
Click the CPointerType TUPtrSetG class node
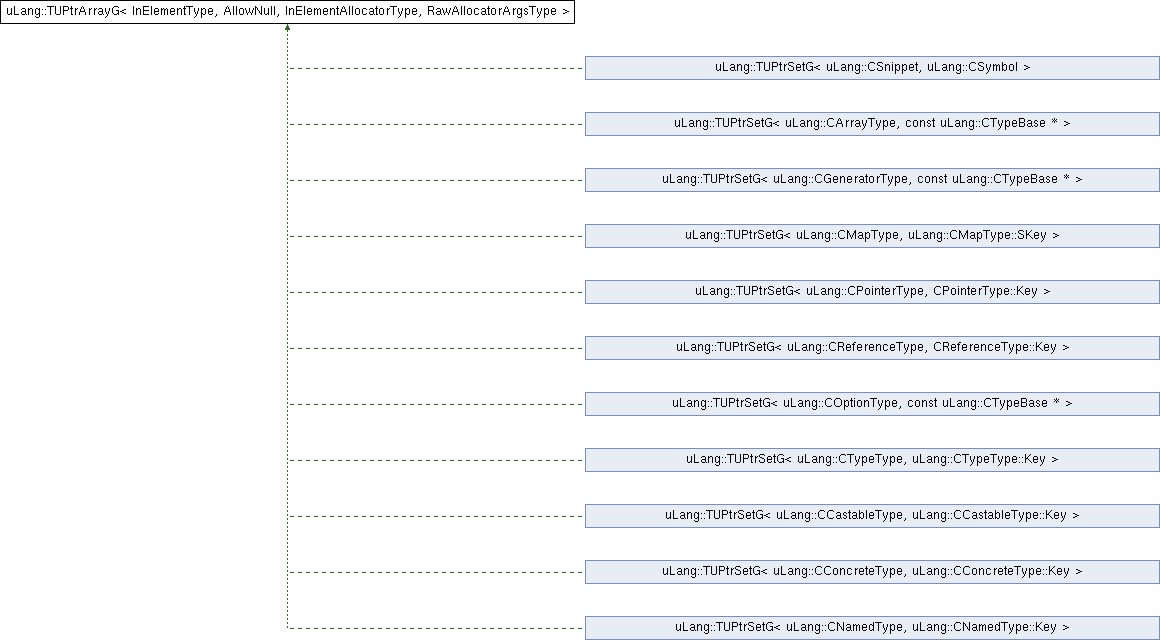click(x=872, y=292)
